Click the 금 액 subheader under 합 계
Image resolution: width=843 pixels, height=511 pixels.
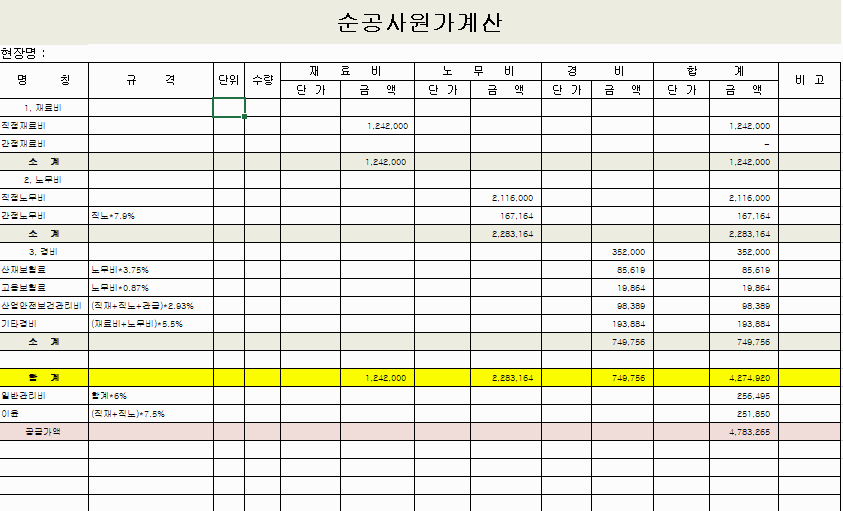tap(744, 90)
